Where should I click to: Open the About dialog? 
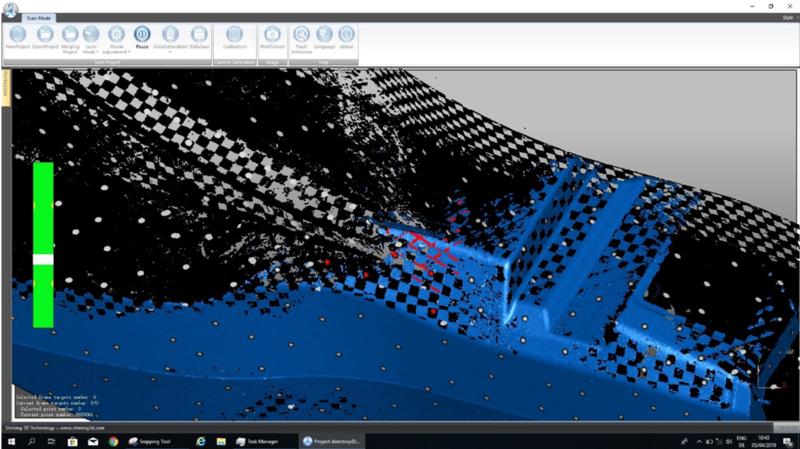click(346, 36)
